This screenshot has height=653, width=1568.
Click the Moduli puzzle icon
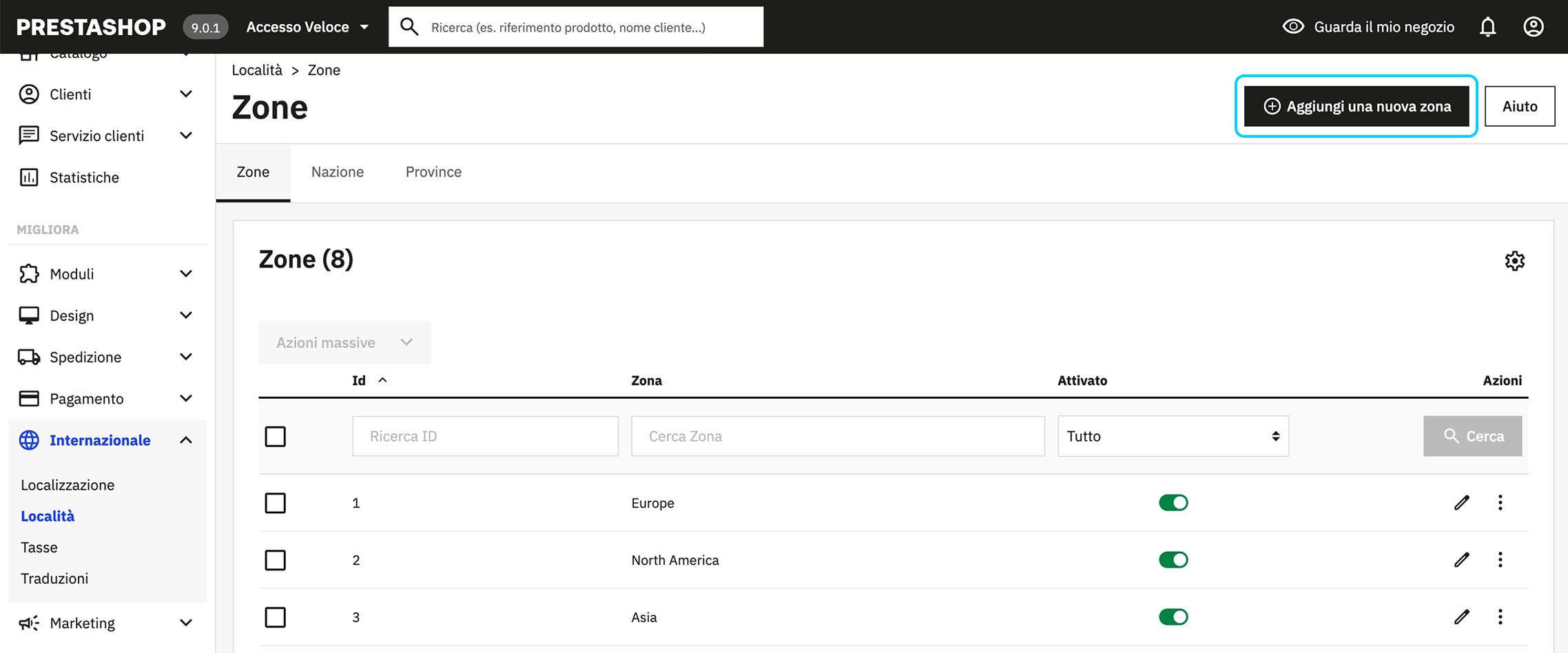29,274
